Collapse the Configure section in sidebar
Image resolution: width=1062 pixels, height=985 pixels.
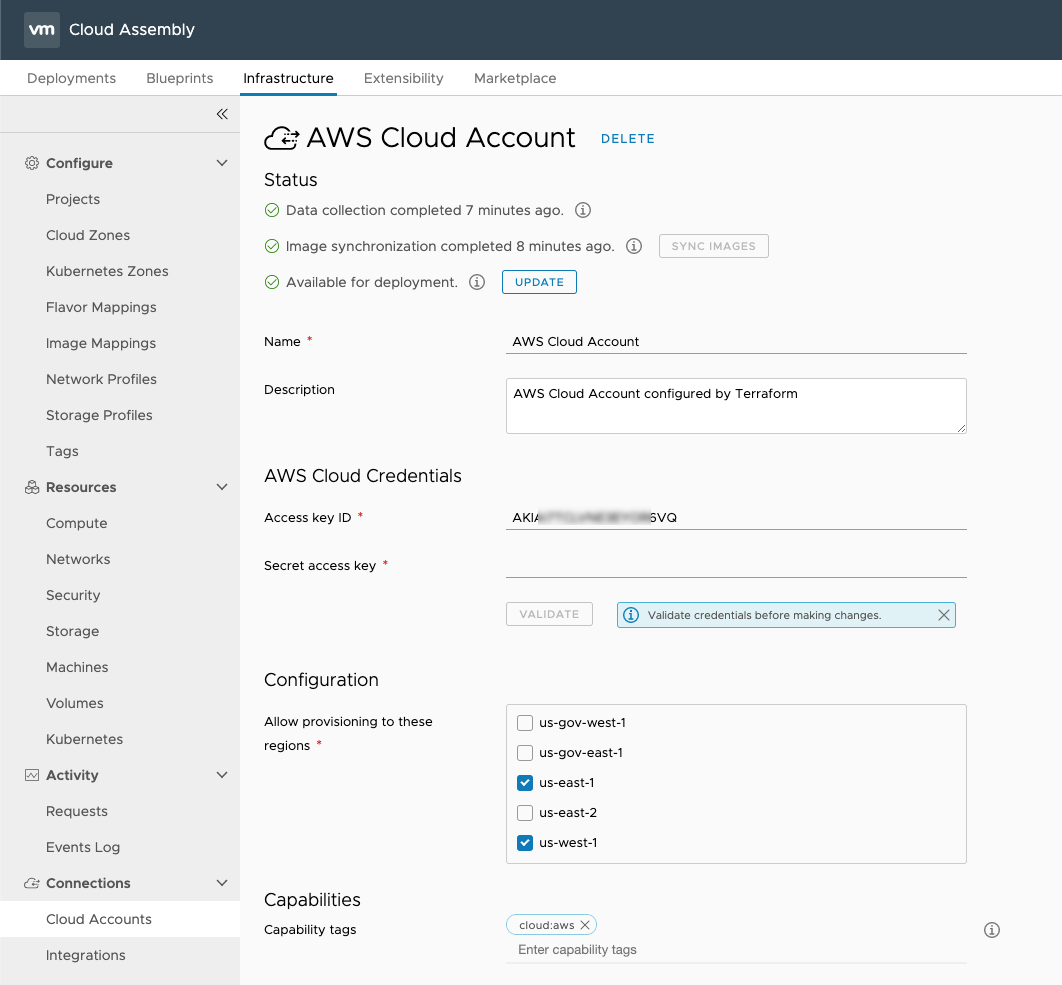click(222, 162)
